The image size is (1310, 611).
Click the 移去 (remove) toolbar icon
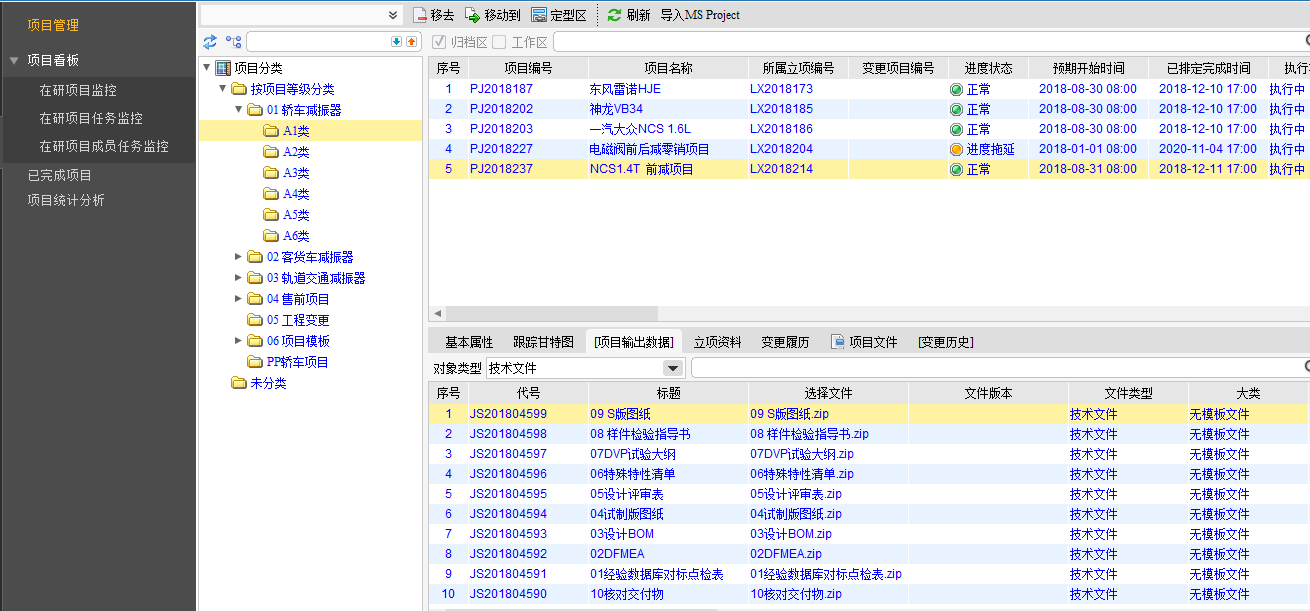pos(420,15)
